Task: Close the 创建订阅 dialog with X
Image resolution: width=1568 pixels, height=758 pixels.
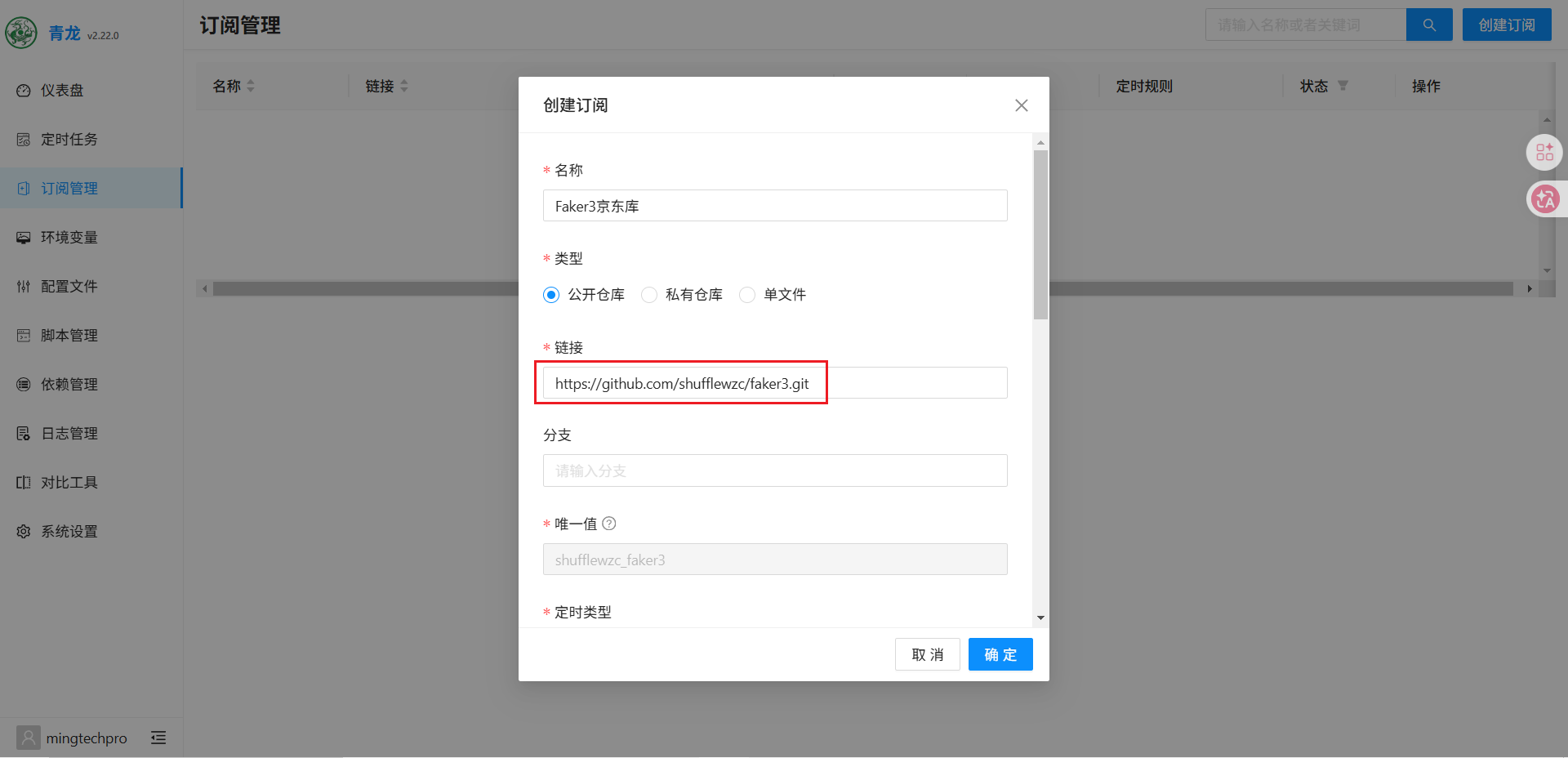Action: tap(1022, 105)
